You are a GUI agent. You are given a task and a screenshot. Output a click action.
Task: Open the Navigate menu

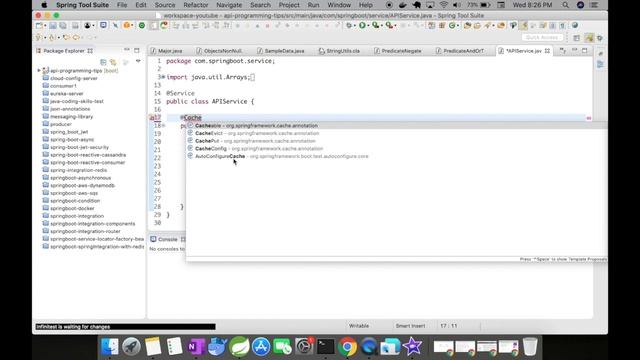pyautogui.click(x=229, y=5)
